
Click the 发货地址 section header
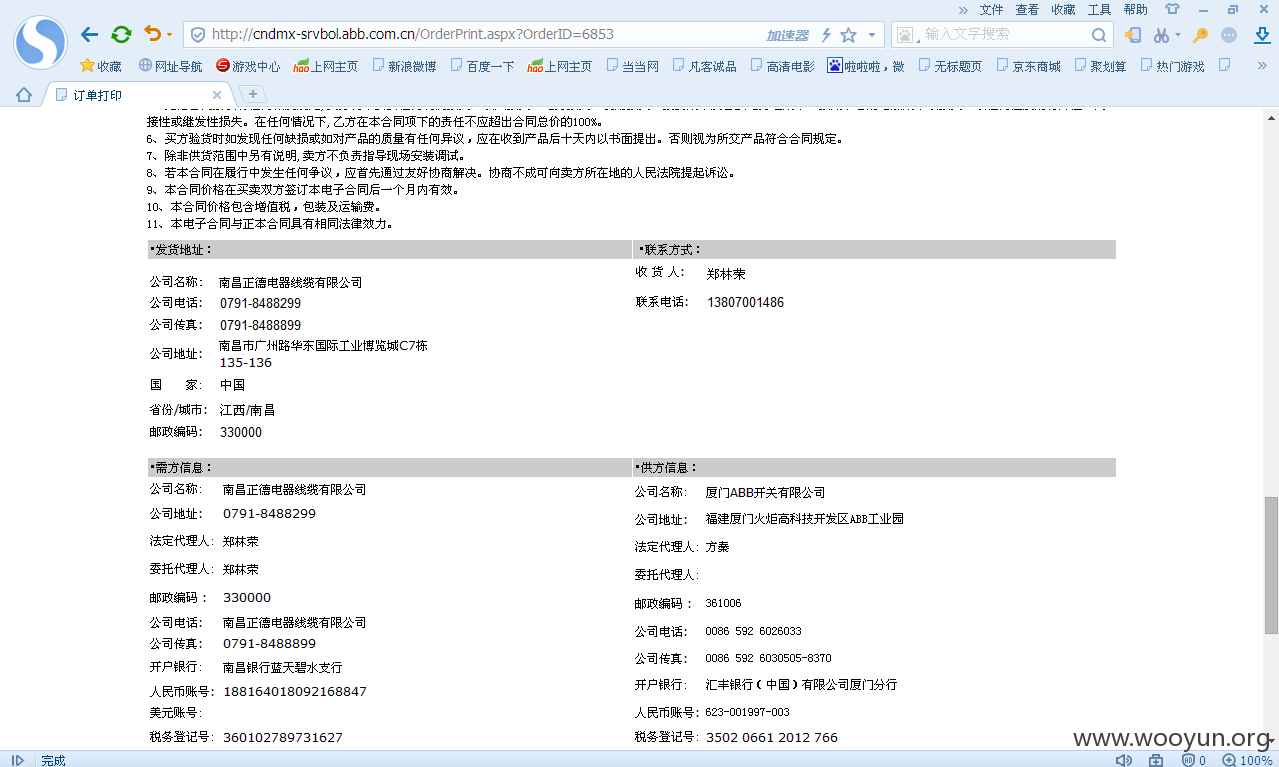(x=389, y=249)
